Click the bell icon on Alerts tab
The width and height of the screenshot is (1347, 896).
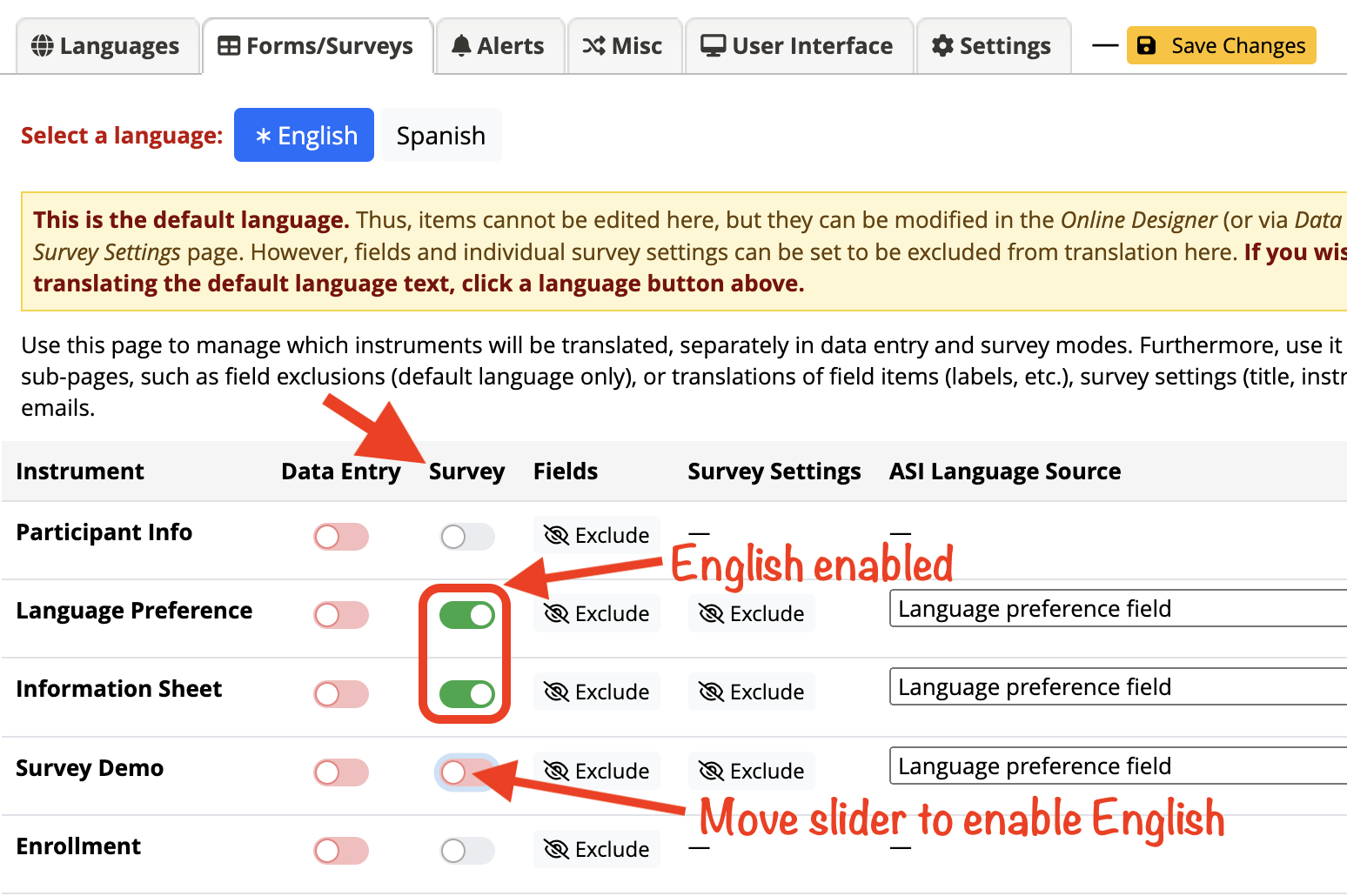click(x=461, y=46)
